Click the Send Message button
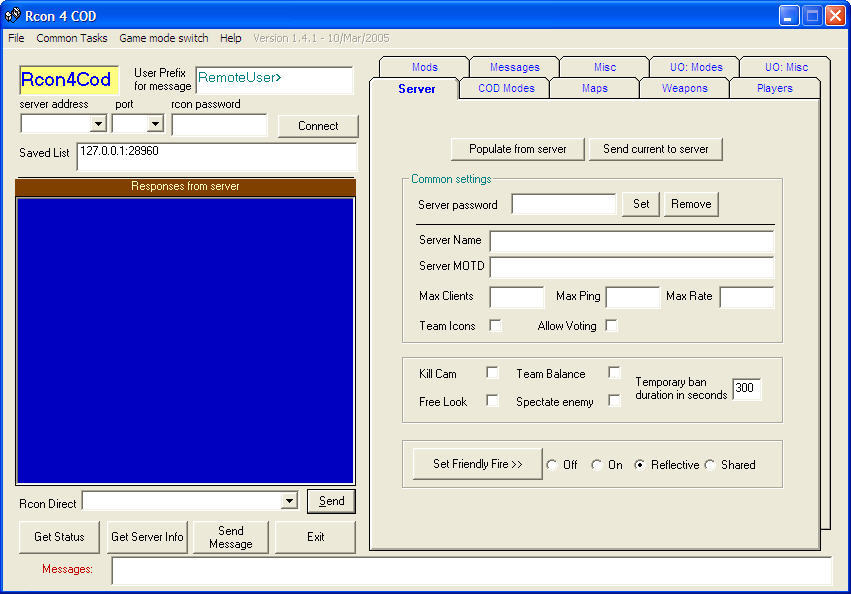Viewport: 851px width, 594px height. tap(231, 537)
